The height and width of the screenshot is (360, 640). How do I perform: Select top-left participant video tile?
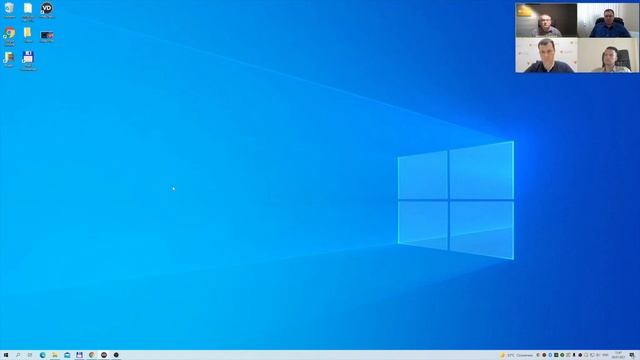coord(546,20)
